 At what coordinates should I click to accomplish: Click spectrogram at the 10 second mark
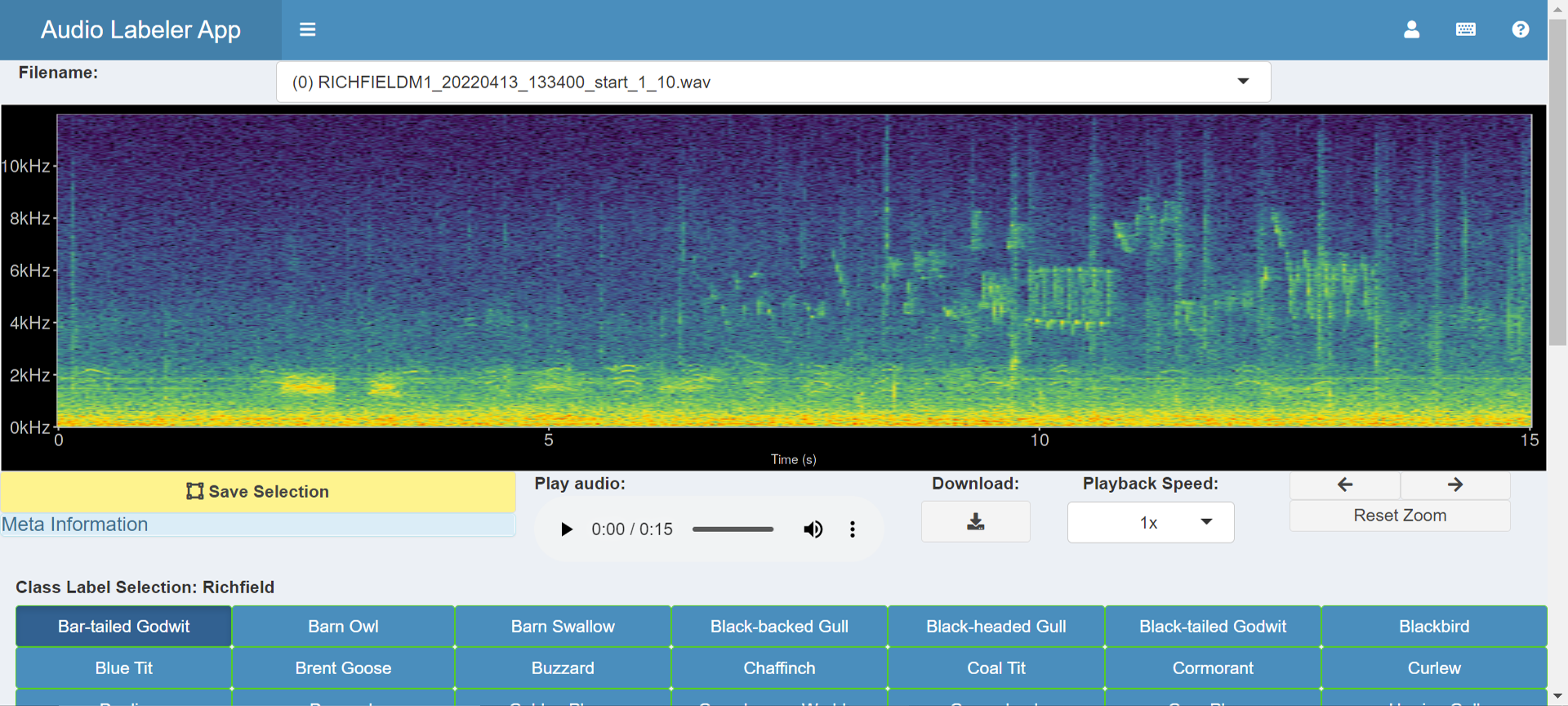point(1039,270)
